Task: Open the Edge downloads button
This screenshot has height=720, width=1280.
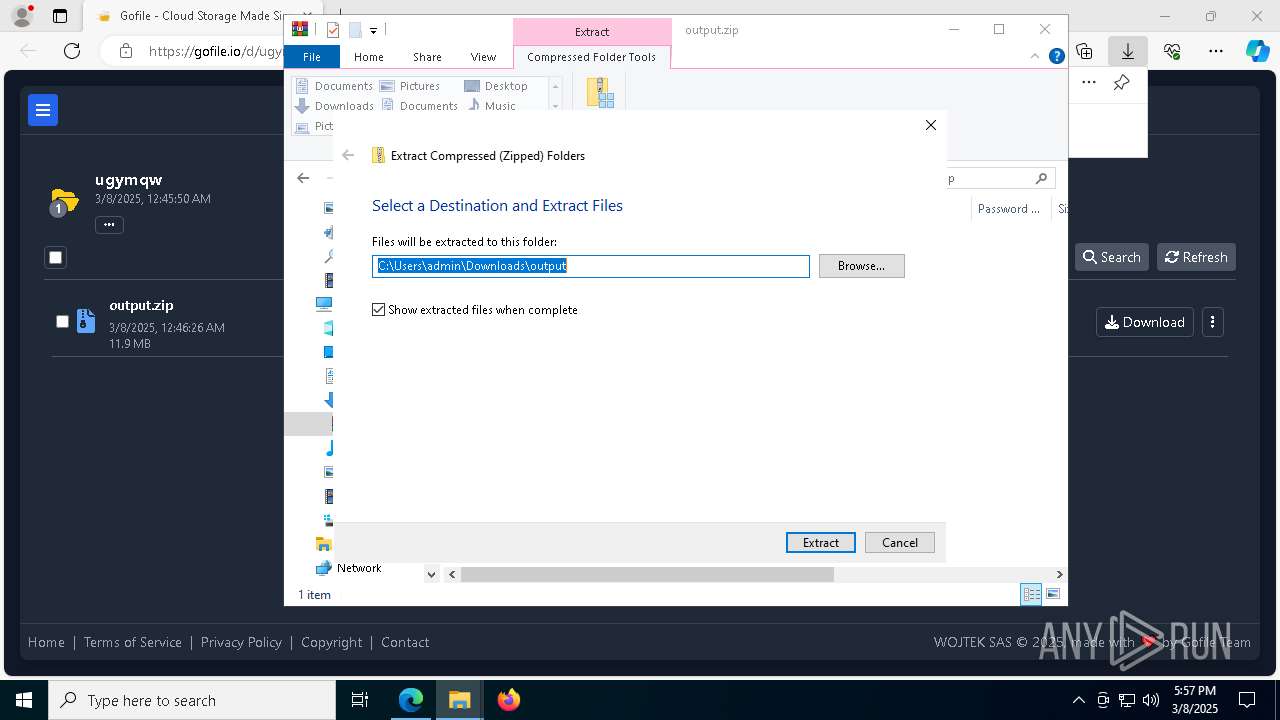Action: (1128, 50)
